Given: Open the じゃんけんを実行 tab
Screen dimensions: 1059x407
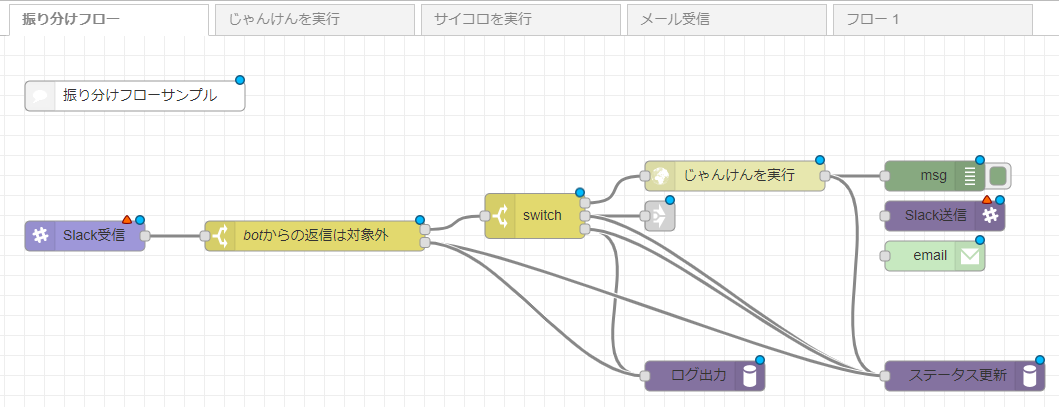Looking at the screenshot, I should [x=315, y=20].
